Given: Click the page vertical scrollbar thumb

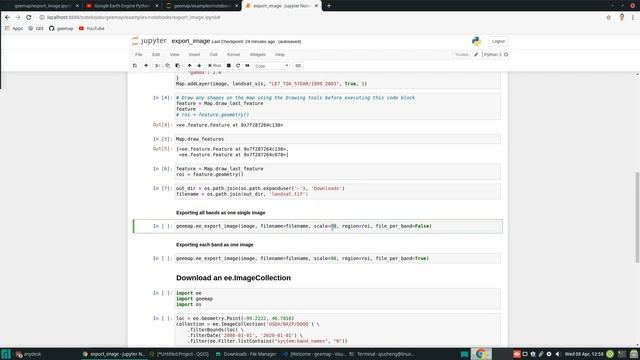Looking at the screenshot, I should point(637,218).
